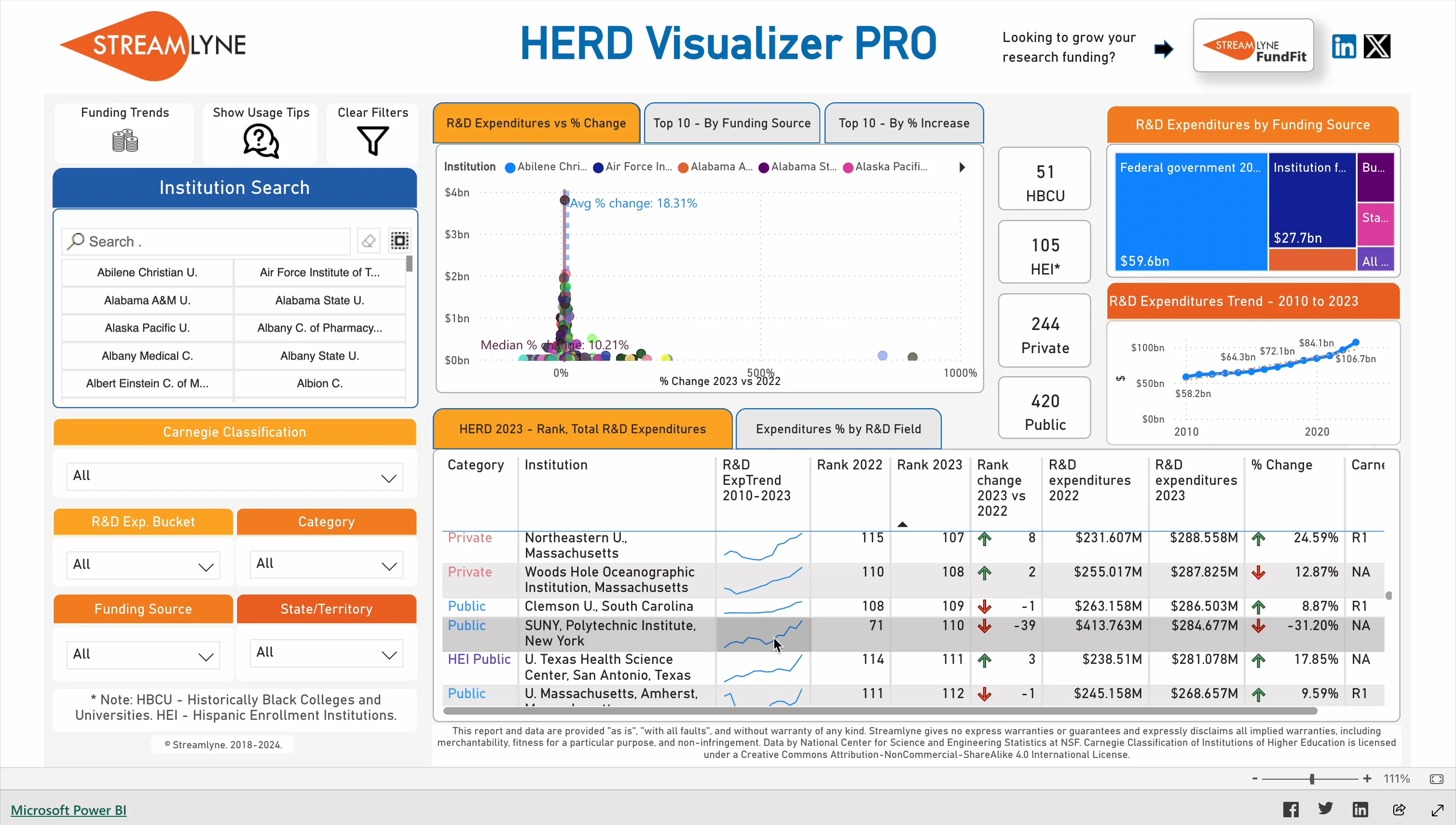Screen dimensions: 1456x825
Task: Enter full screen mode via bottom-right arrow icon
Action: click(1437, 810)
